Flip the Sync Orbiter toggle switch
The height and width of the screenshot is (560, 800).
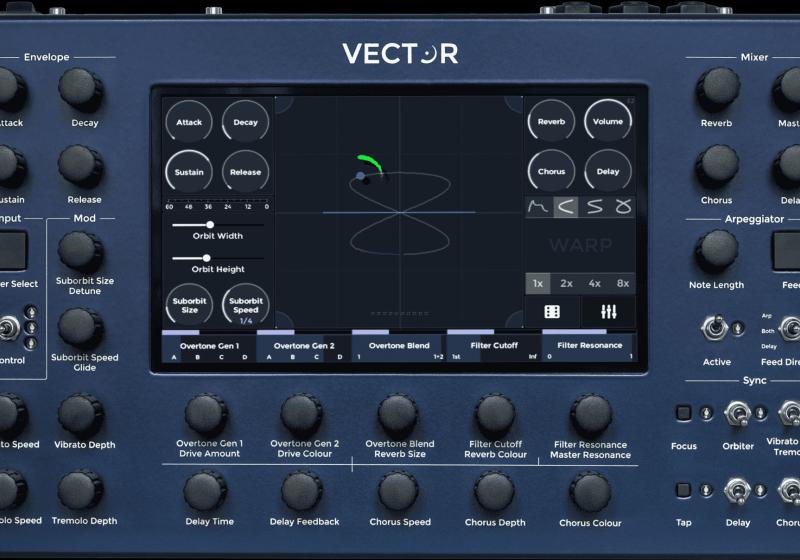[x=737, y=413]
